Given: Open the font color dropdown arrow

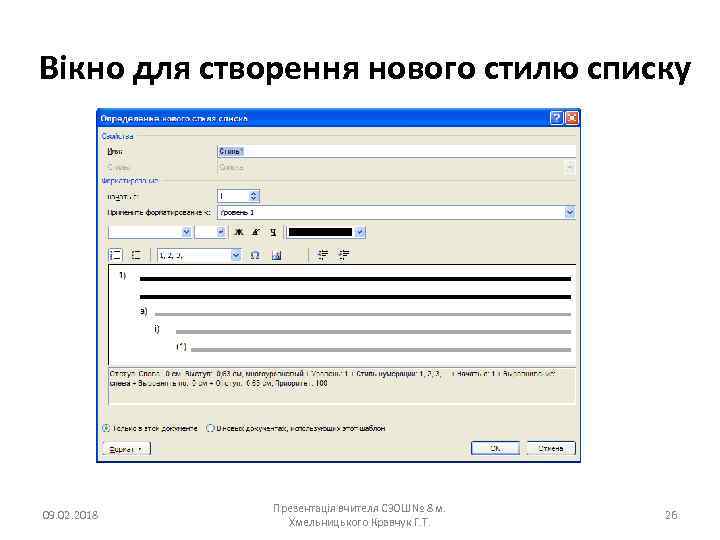Looking at the screenshot, I should (x=360, y=232).
